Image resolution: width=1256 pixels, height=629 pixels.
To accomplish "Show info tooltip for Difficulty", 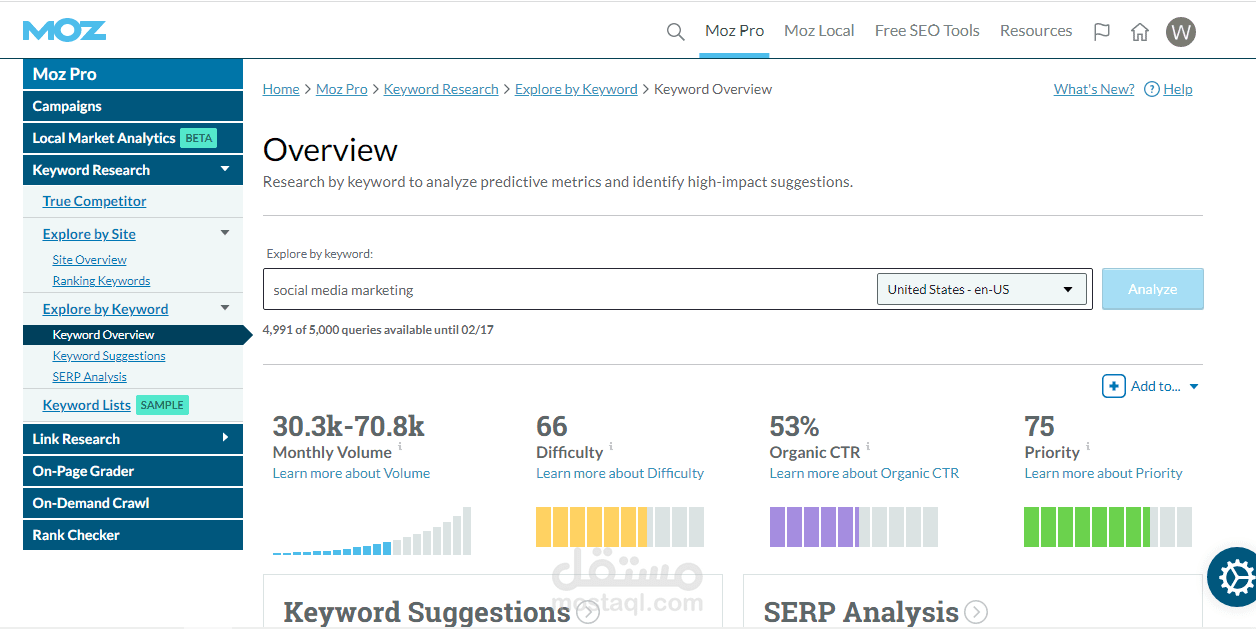I will click(x=611, y=447).
